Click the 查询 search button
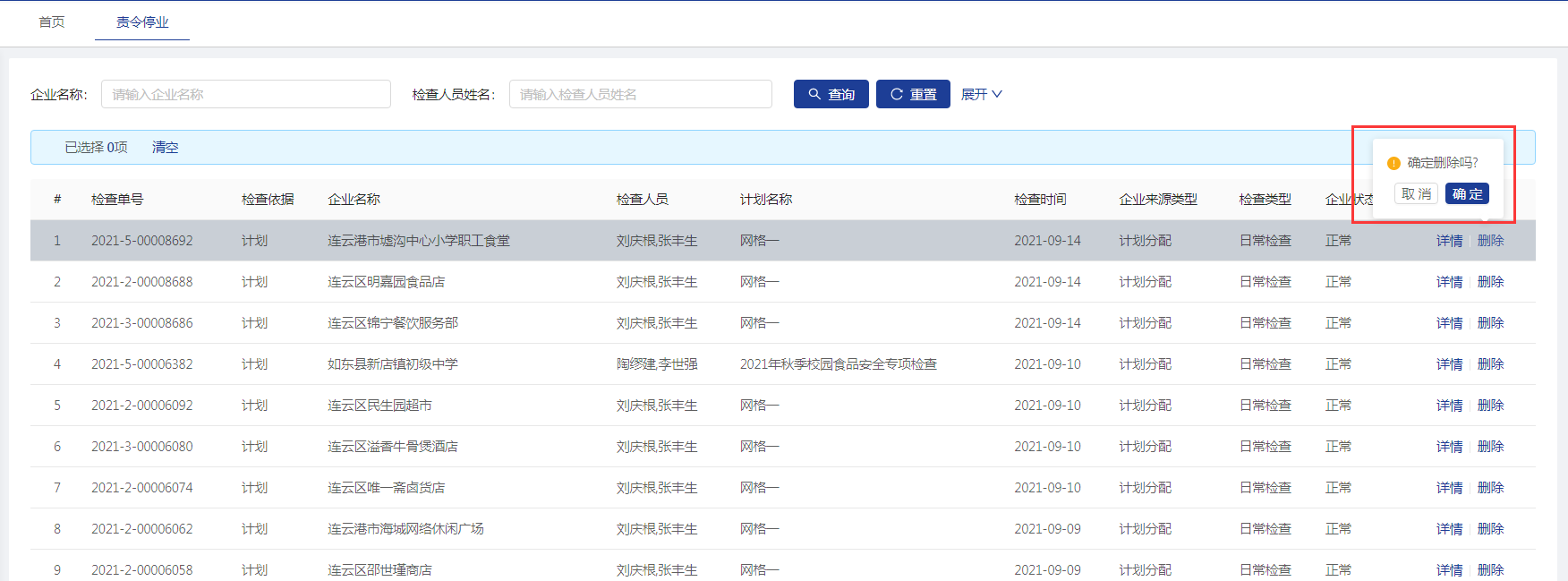Screen dimensions: 1568x581 coord(831,94)
